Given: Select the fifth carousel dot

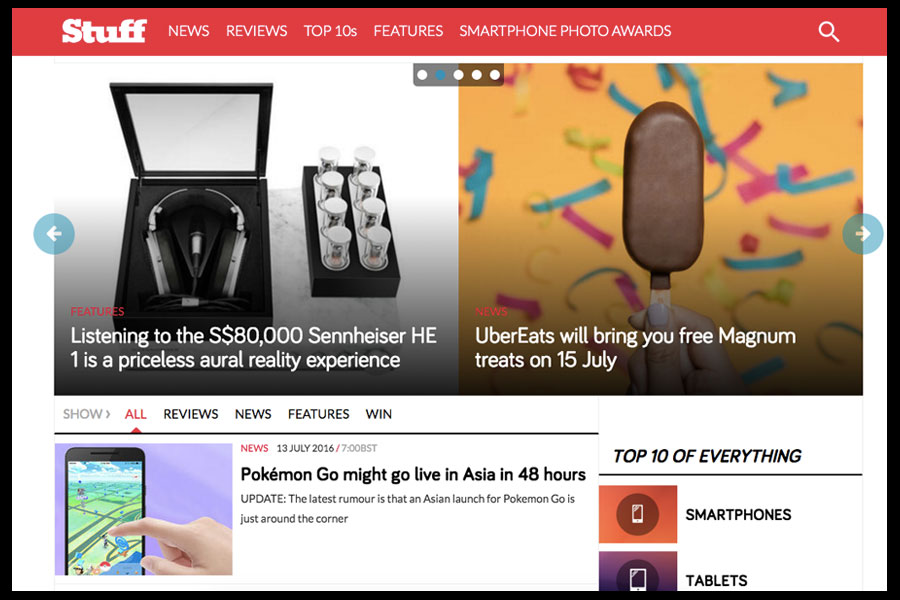Looking at the screenshot, I should coord(495,75).
